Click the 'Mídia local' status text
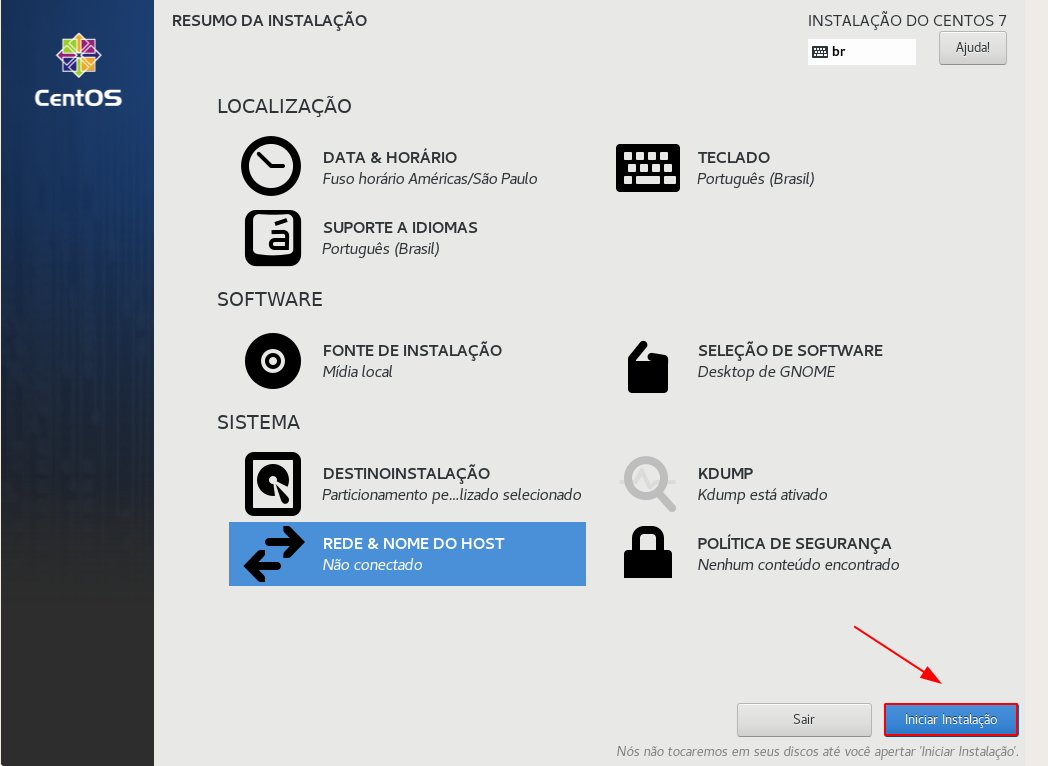The height and width of the screenshot is (766, 1048). point(358,372)
